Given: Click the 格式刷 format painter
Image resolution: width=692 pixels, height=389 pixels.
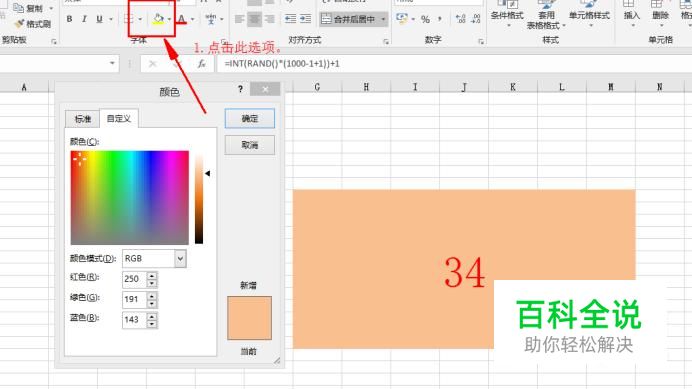Looking at the screenshot, I should [33, 24].
